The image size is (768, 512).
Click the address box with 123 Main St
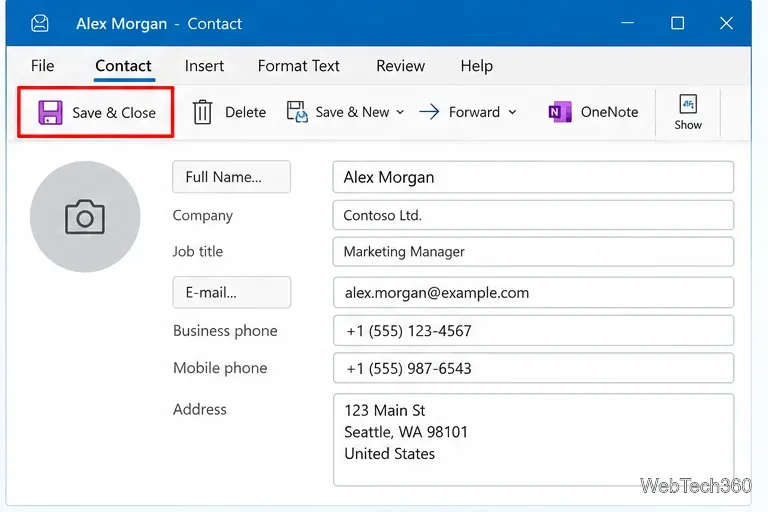coord(533,439)
